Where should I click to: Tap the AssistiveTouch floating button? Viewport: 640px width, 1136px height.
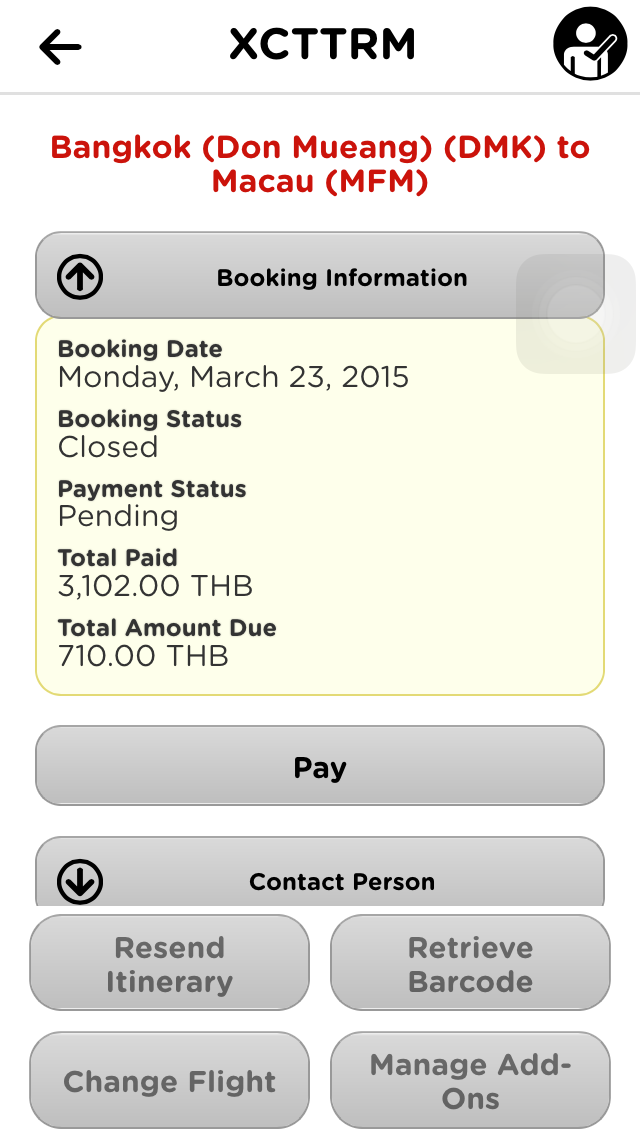pyautogui.click(x=575, y=314)
